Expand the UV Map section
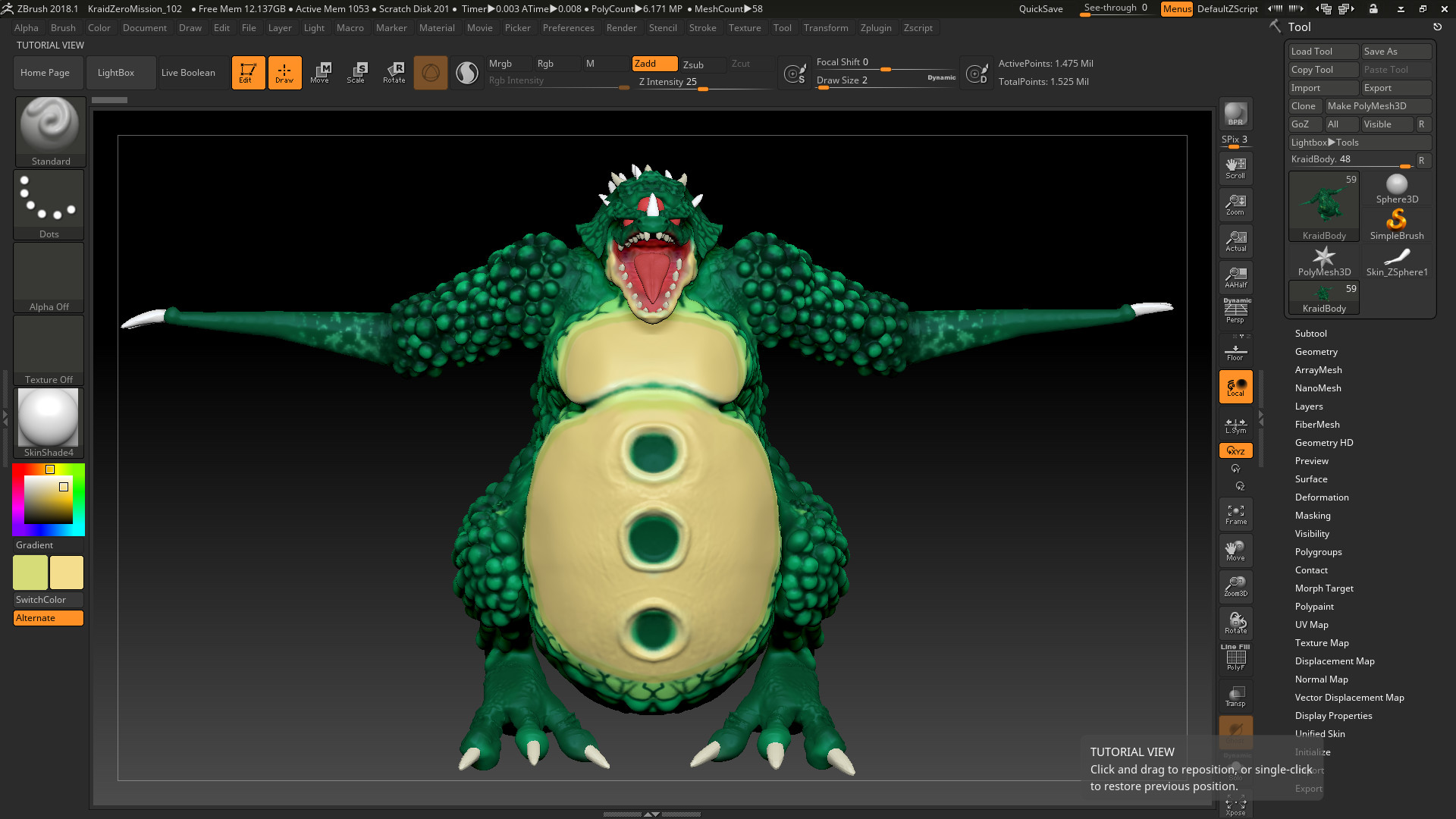This screenshot has height=819, width=1456. 1311,625
